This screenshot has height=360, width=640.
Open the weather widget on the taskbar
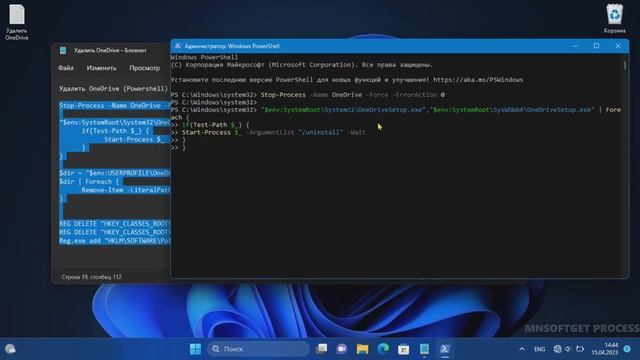(10, 349)
